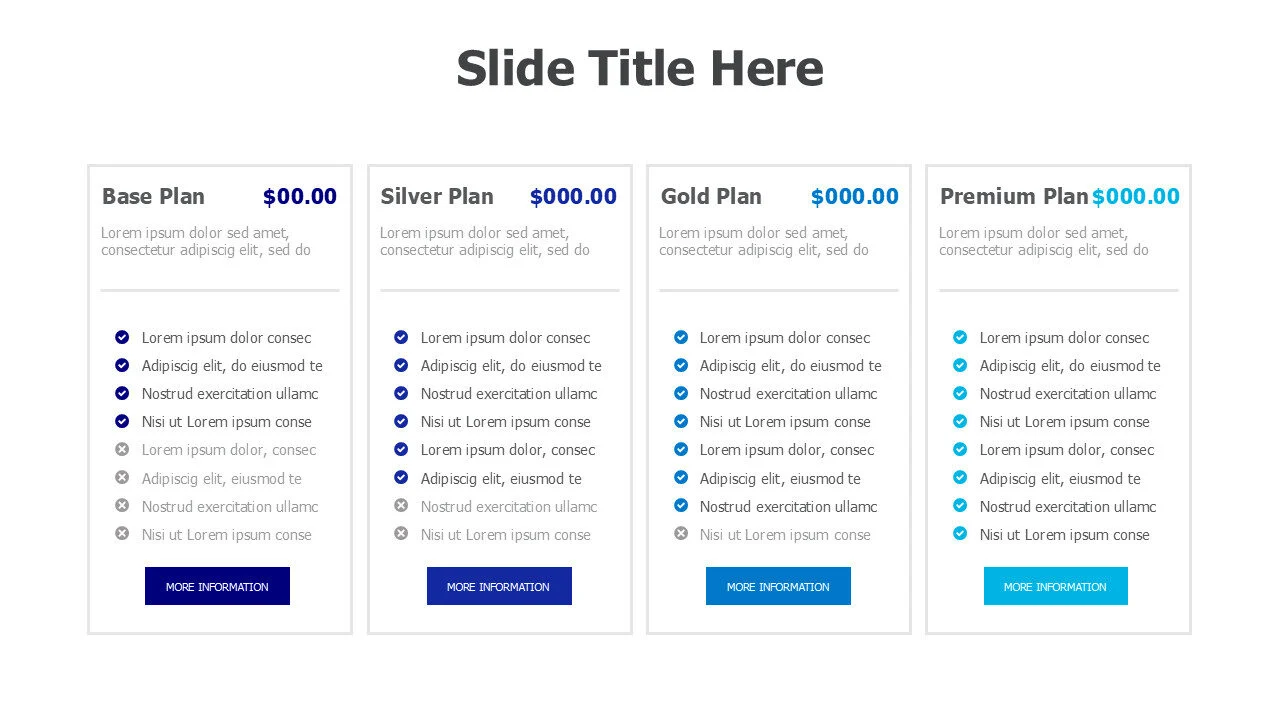Click the only gray X icon in Gold Plan
Screen dimensions: 1280x720
coord(681,534)
